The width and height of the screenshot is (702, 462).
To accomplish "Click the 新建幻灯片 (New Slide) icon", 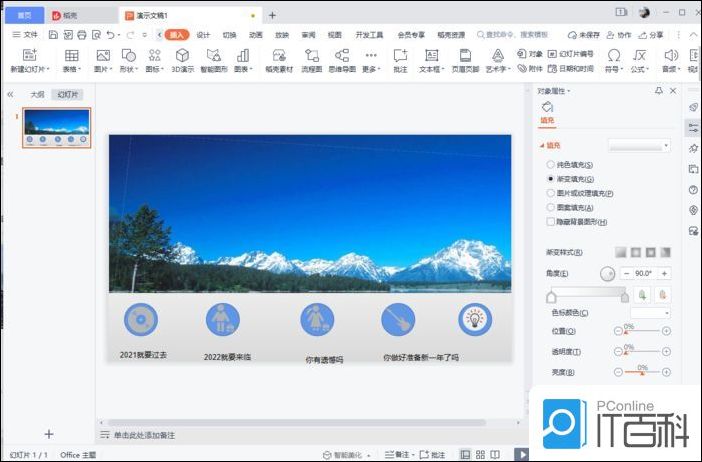I will 28,57.
